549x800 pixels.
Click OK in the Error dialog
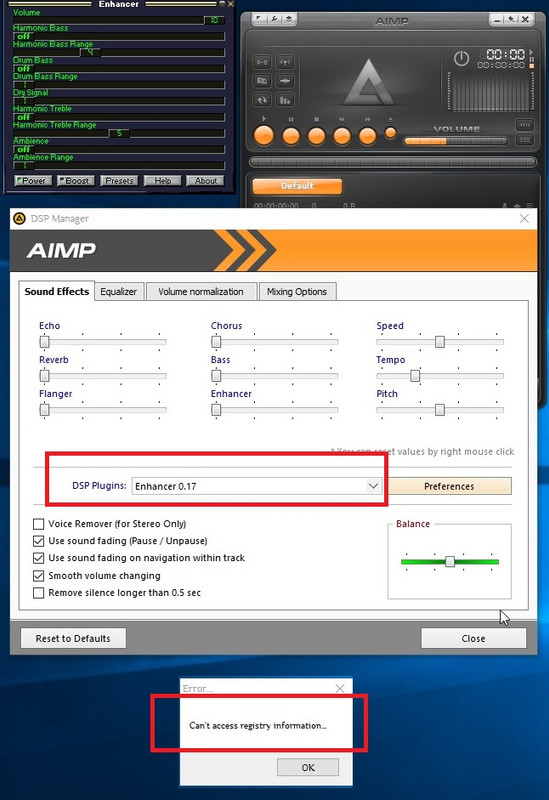tap(308, 767)
